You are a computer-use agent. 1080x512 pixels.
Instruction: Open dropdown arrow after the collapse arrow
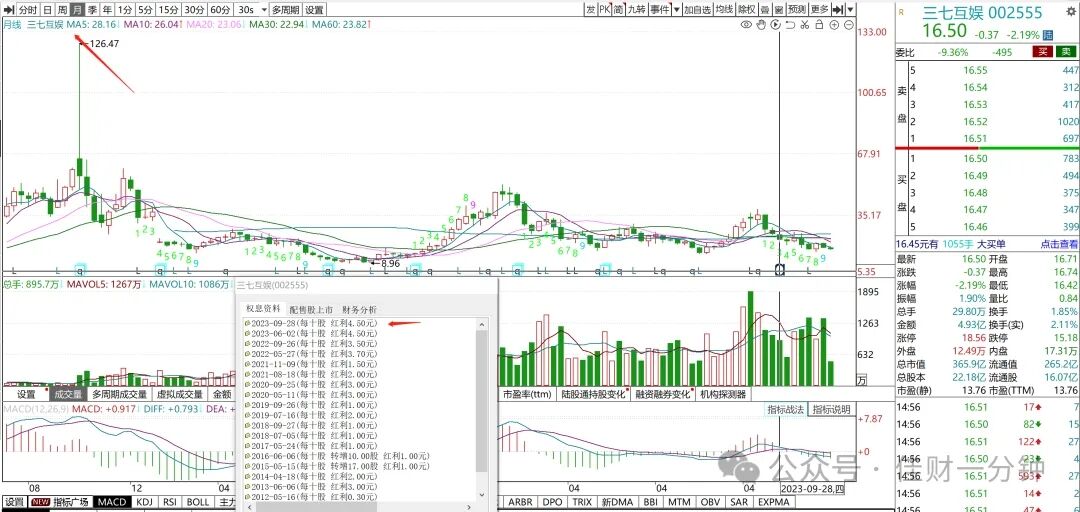tap(851, 9)
